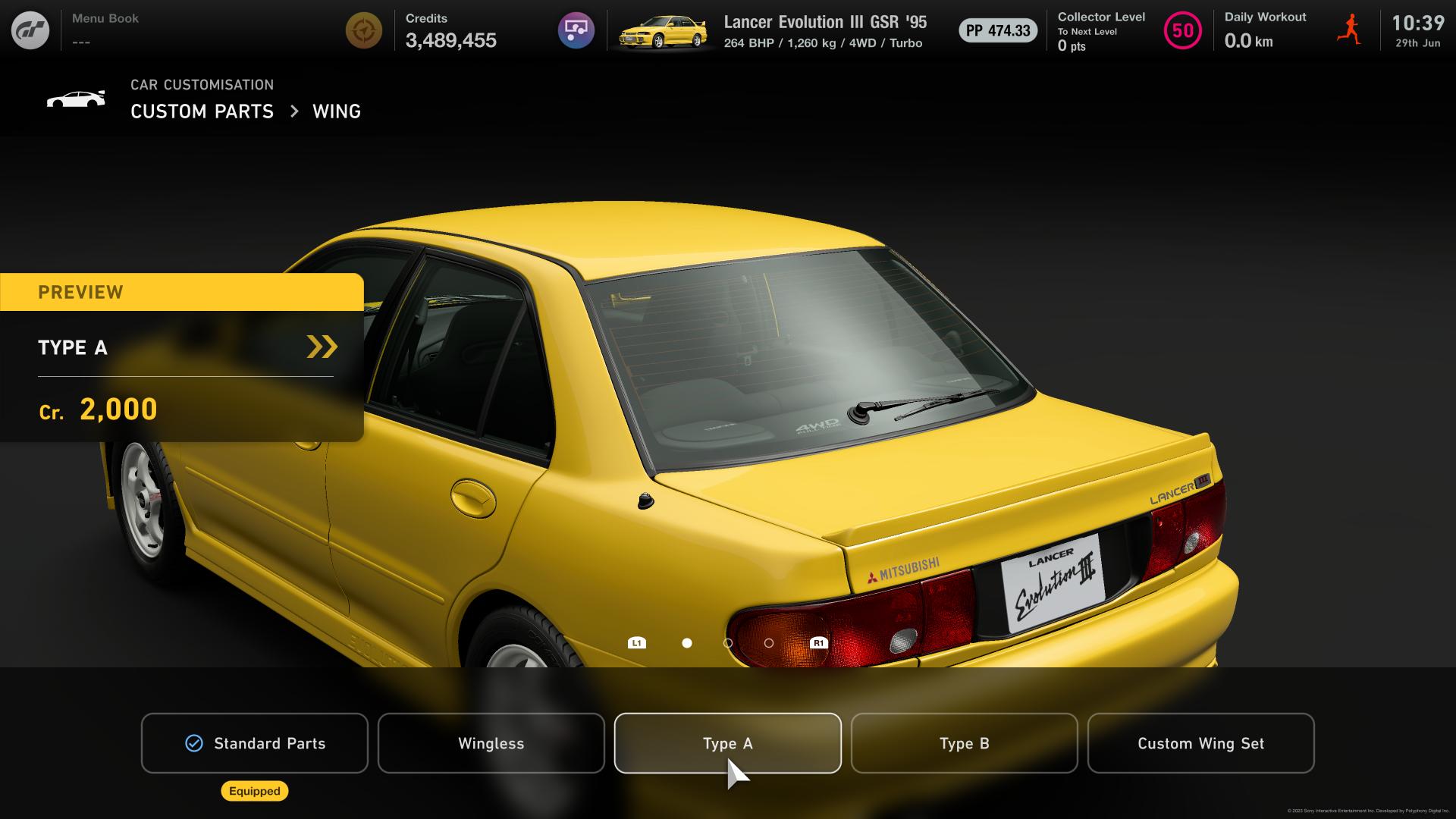Click the 264 BHP specs line
Viewport: 1456px width, 819px height.
point(823,43)
